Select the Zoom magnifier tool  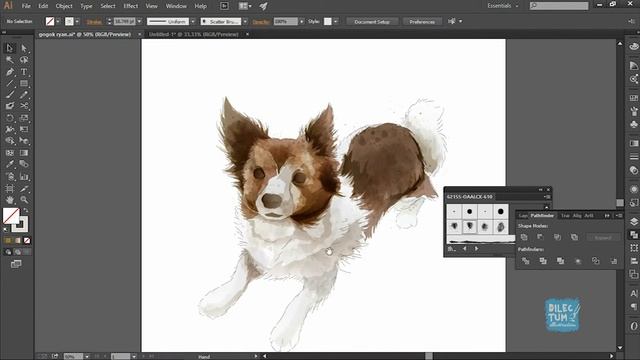(x=24, y=200)
